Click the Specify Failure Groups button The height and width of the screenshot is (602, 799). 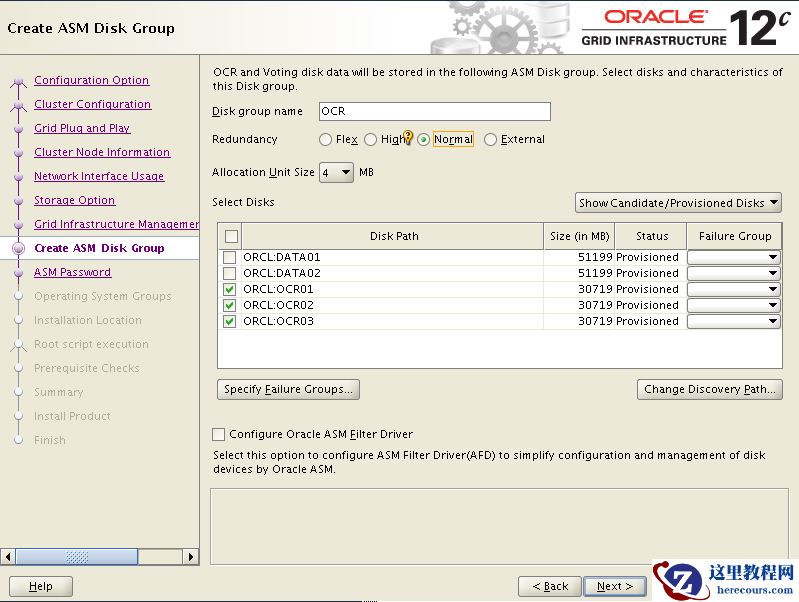pyautogui.click(x=288, y=389)
